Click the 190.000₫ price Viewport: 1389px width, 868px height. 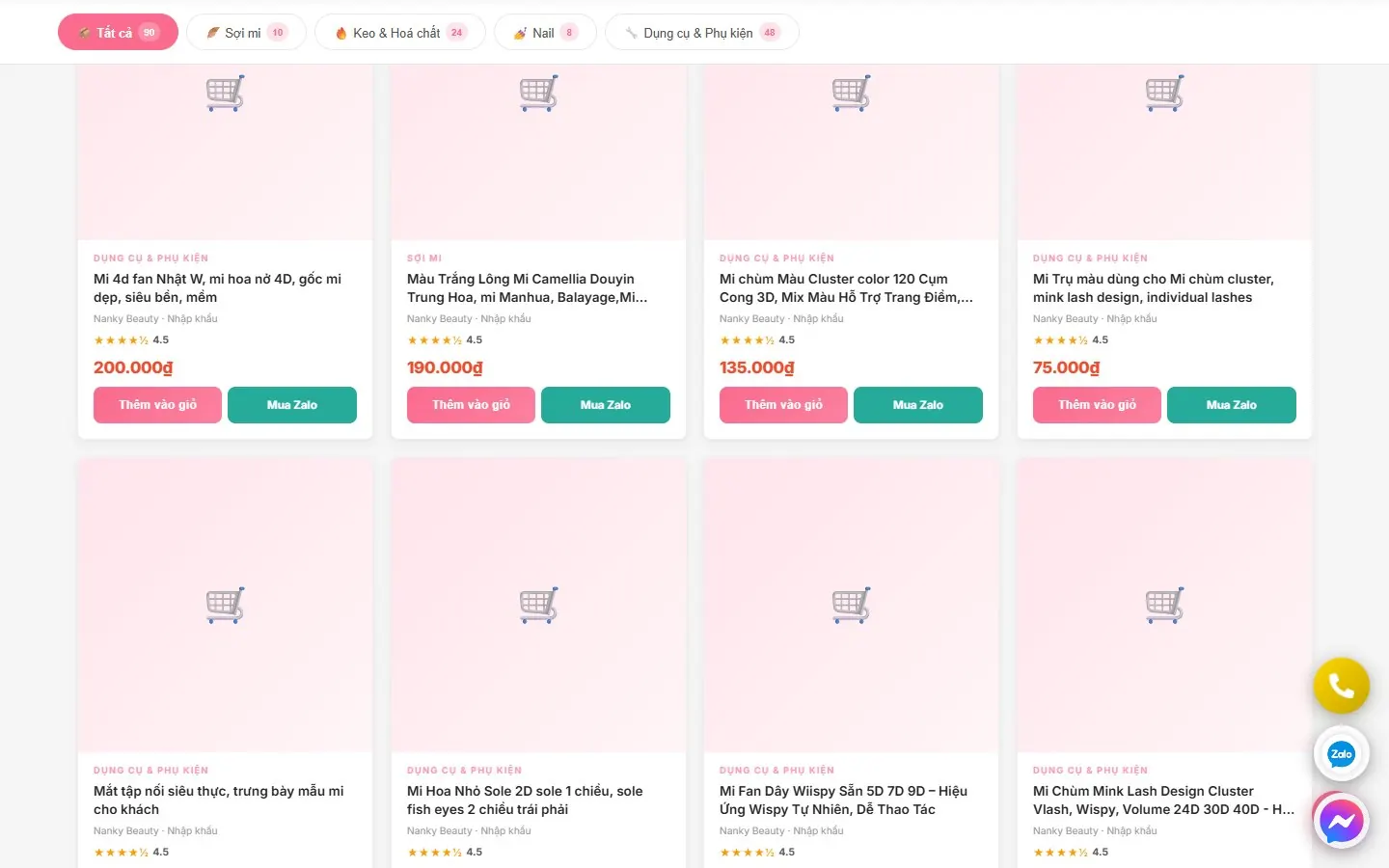tap(445, 367)
